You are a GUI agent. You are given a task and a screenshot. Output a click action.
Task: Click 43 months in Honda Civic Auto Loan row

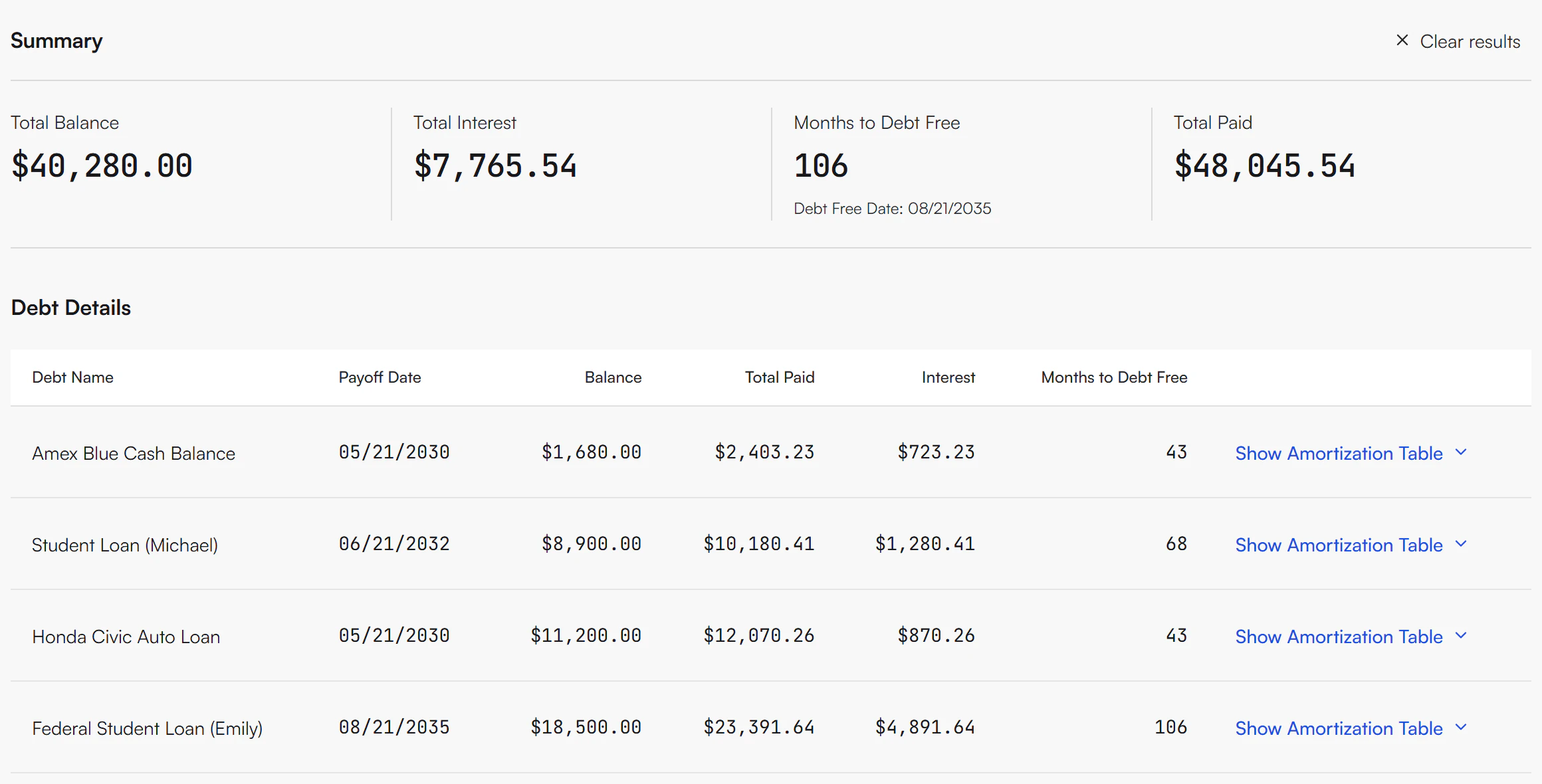click(1176, 636)
